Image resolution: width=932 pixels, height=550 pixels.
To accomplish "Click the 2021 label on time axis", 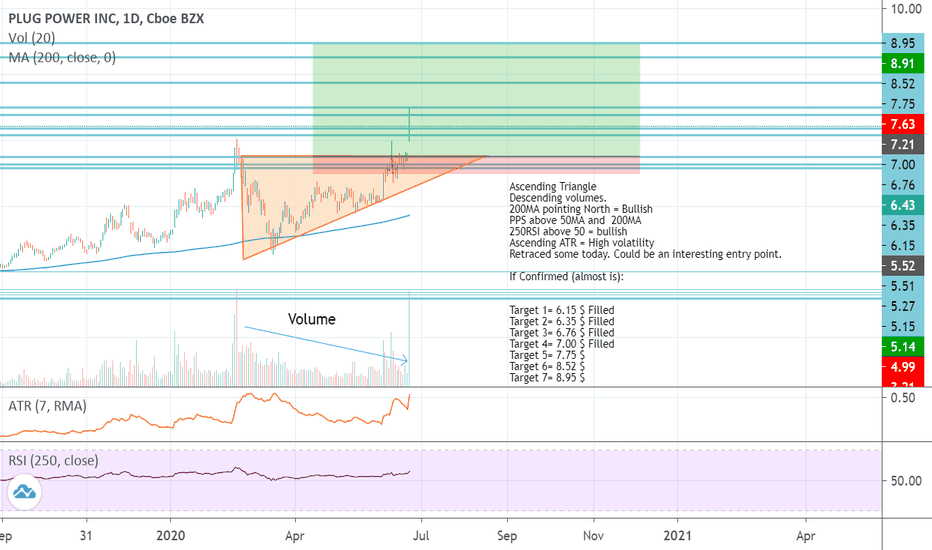I will 678,536.
